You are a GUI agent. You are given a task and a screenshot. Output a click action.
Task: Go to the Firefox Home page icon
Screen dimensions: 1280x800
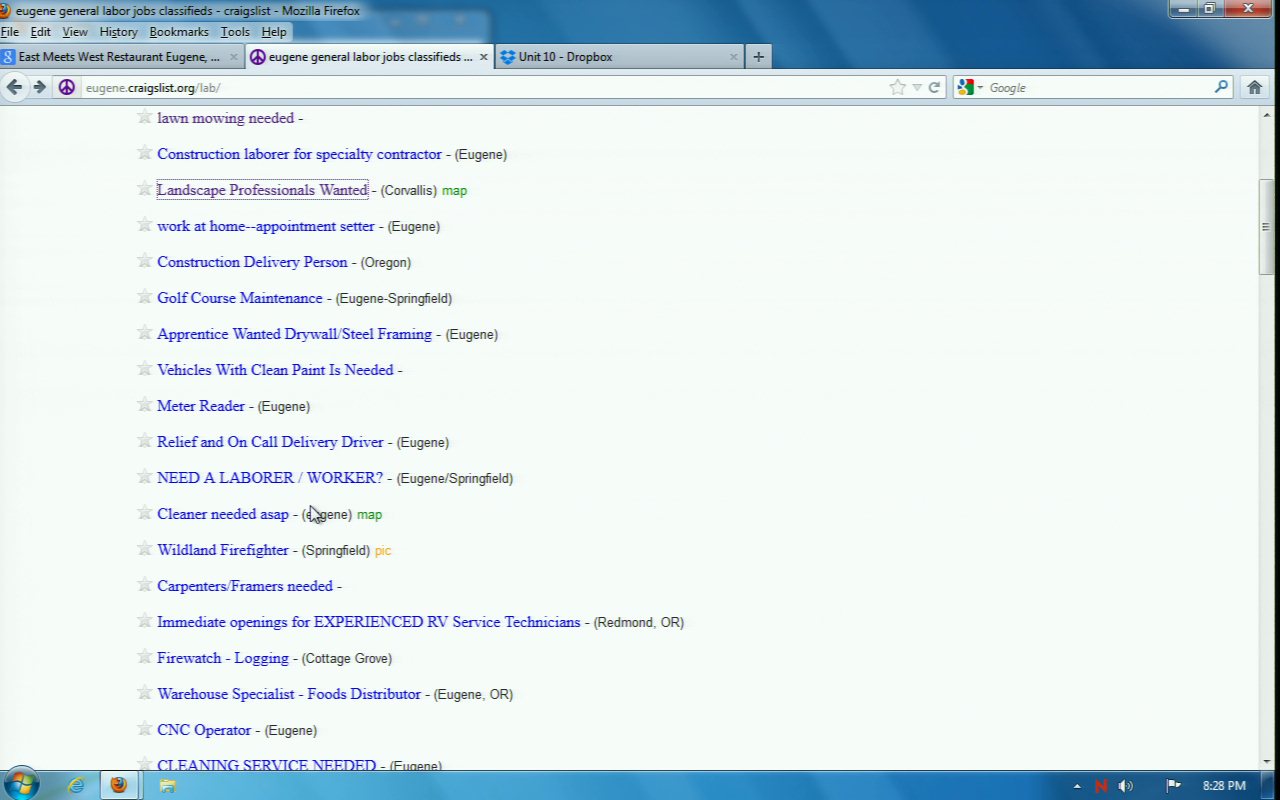1254,87
